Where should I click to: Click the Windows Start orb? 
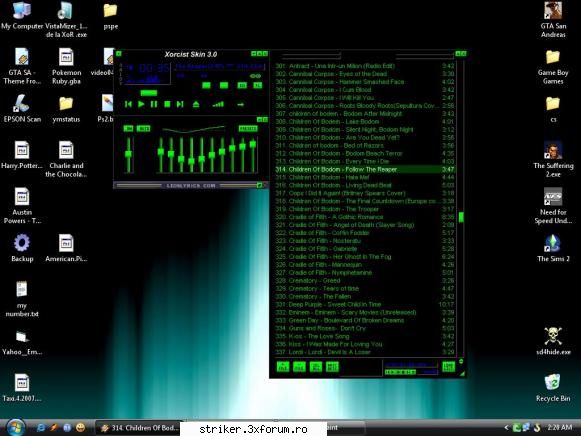tap(15, 427)
